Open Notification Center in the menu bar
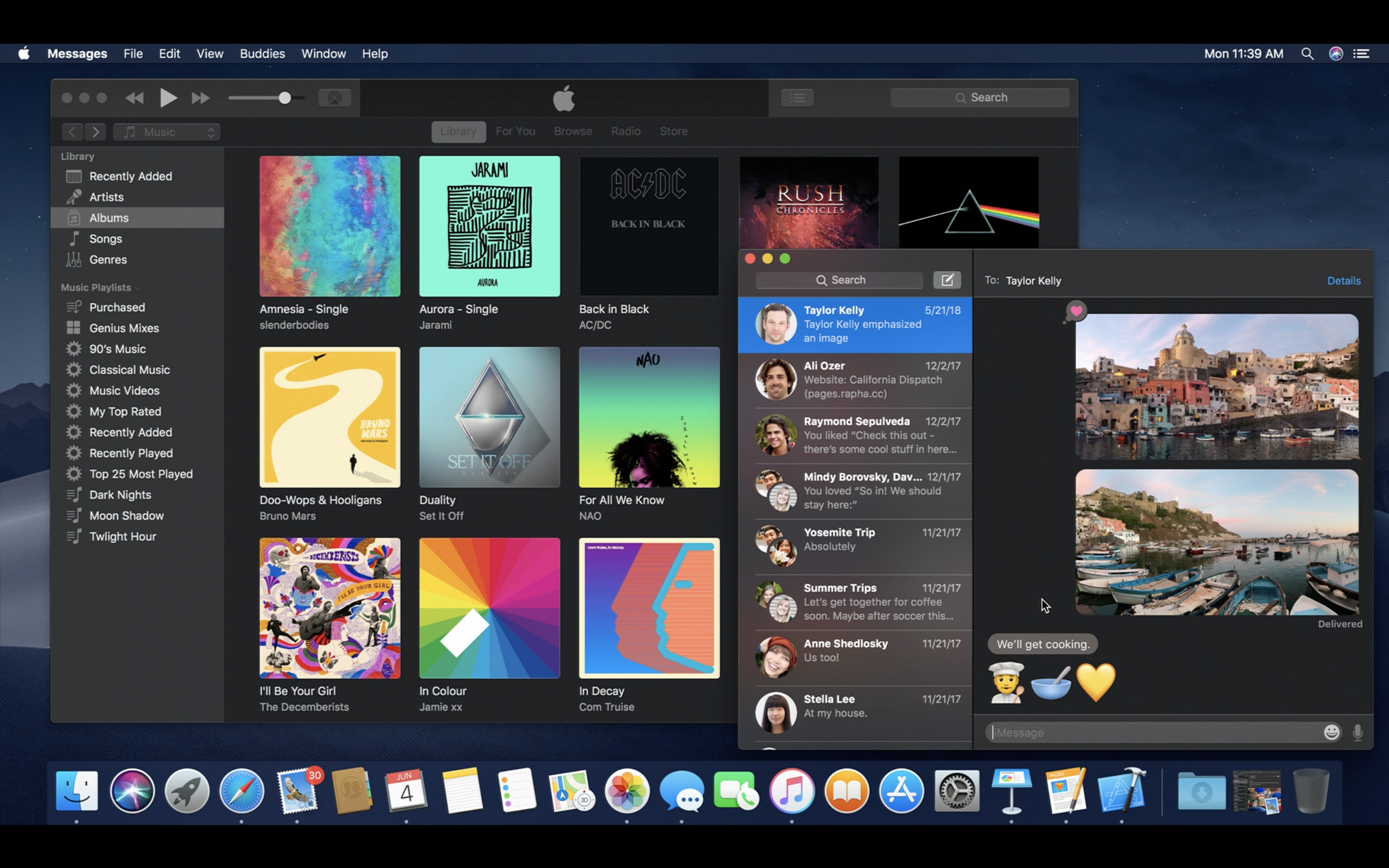This screenshot has height=868, width=1389. [1361, 53]
